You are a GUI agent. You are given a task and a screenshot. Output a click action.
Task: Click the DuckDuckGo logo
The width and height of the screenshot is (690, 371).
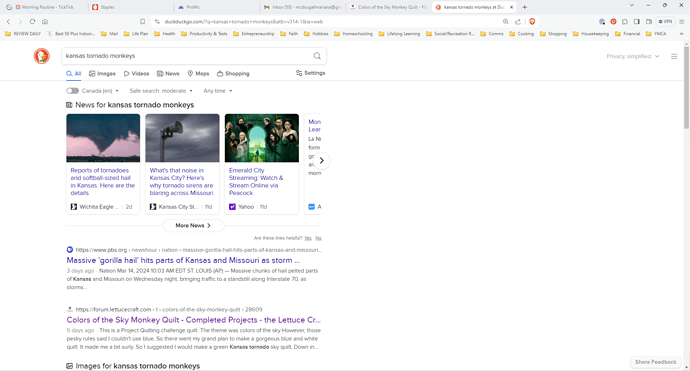(42, 56)
